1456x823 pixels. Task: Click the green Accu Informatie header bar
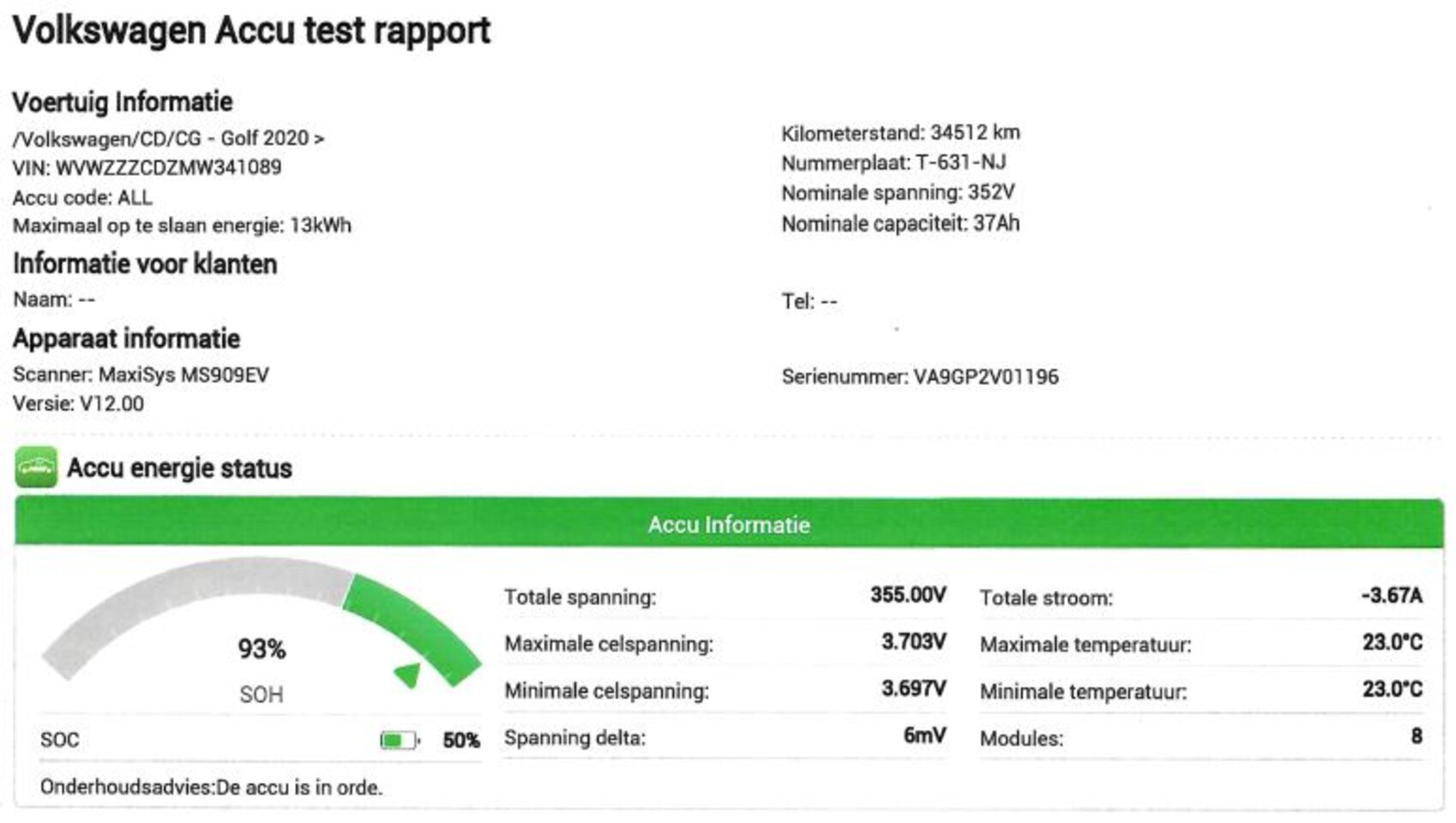[729, 523]
